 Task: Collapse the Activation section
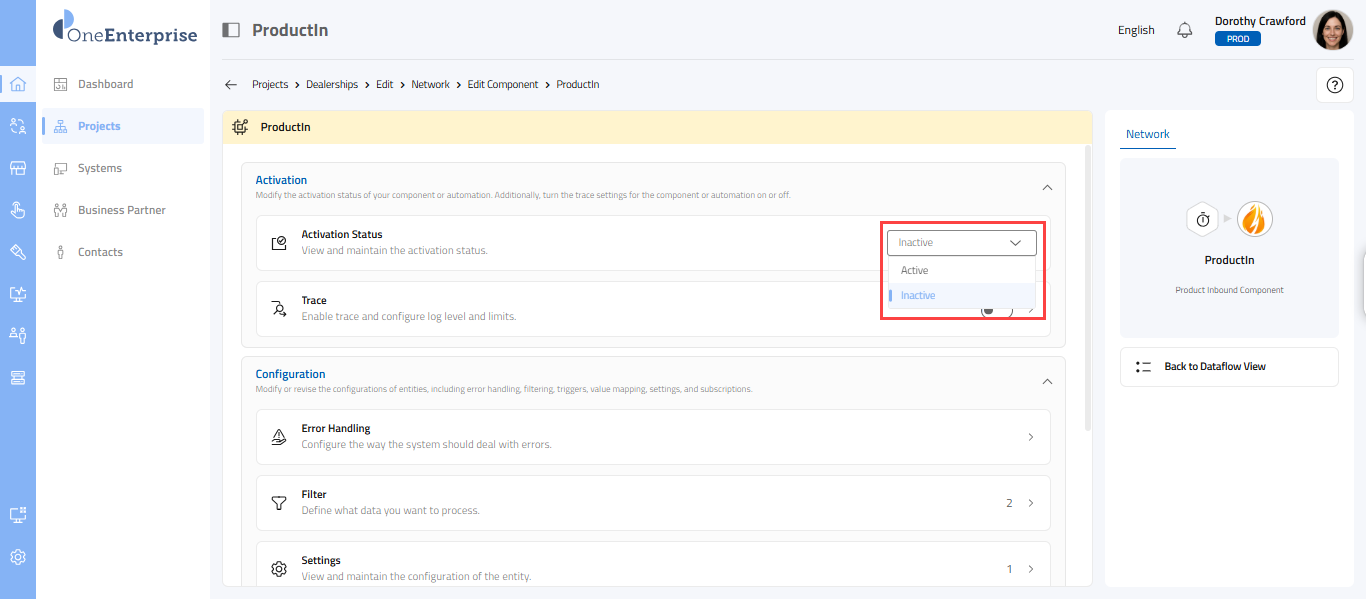(x=1047, y=187)
